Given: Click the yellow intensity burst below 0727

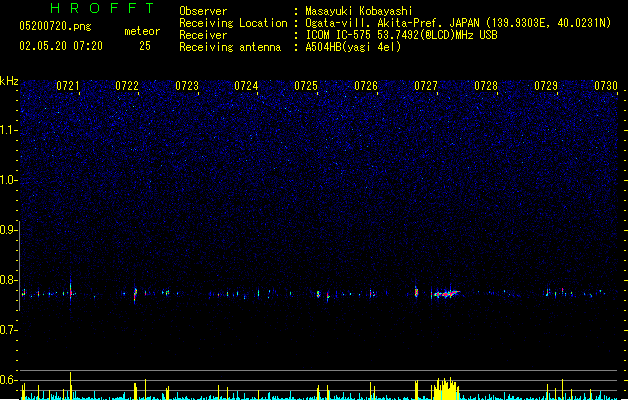Looking at the screenshot, I should pos(445,388).
